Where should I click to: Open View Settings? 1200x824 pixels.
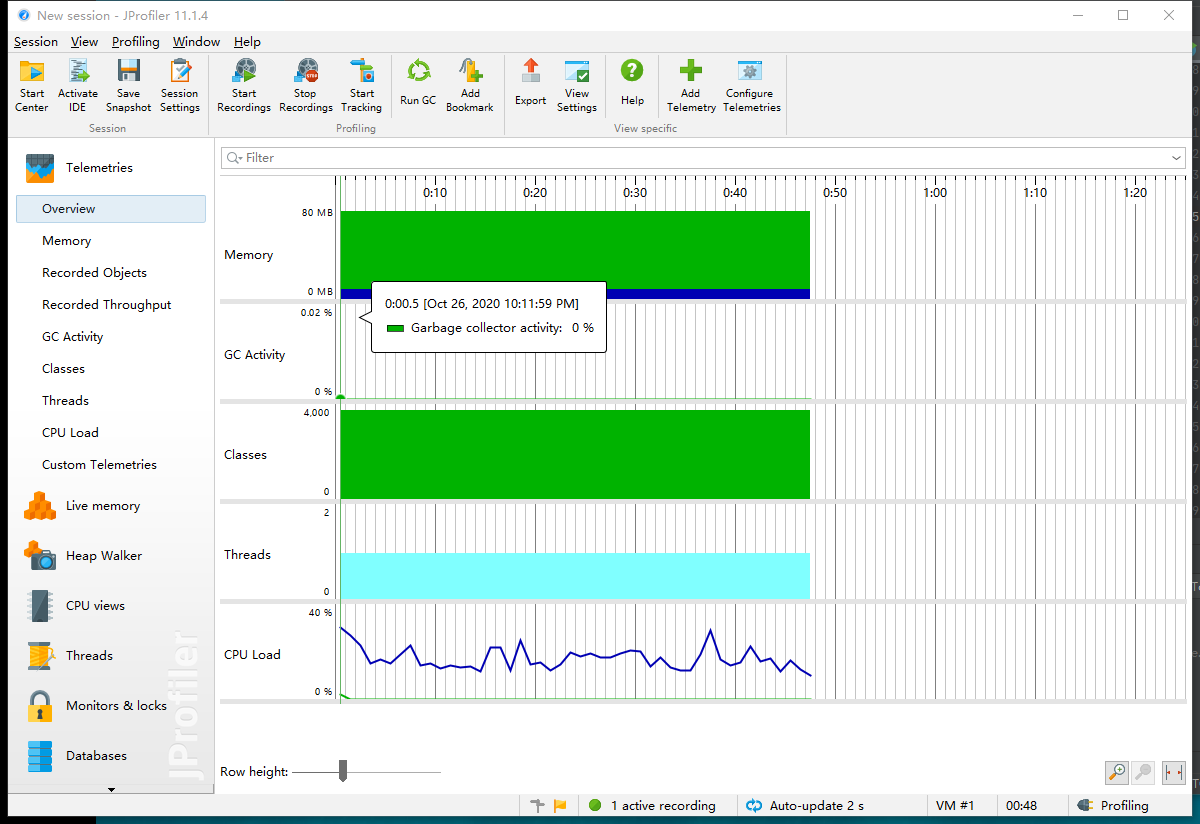(x=577, y=86)
